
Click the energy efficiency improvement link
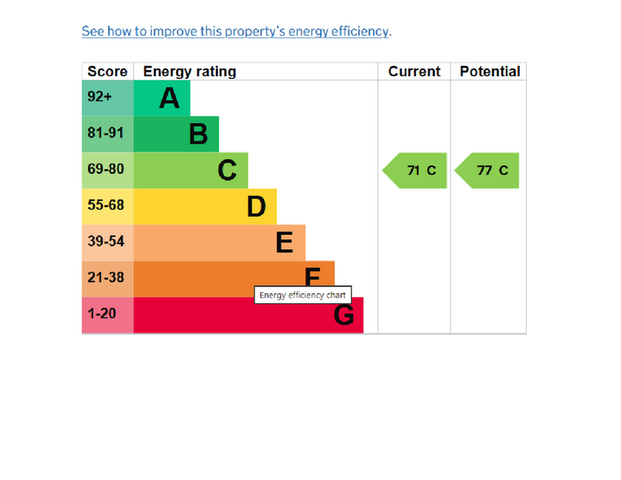235,31
